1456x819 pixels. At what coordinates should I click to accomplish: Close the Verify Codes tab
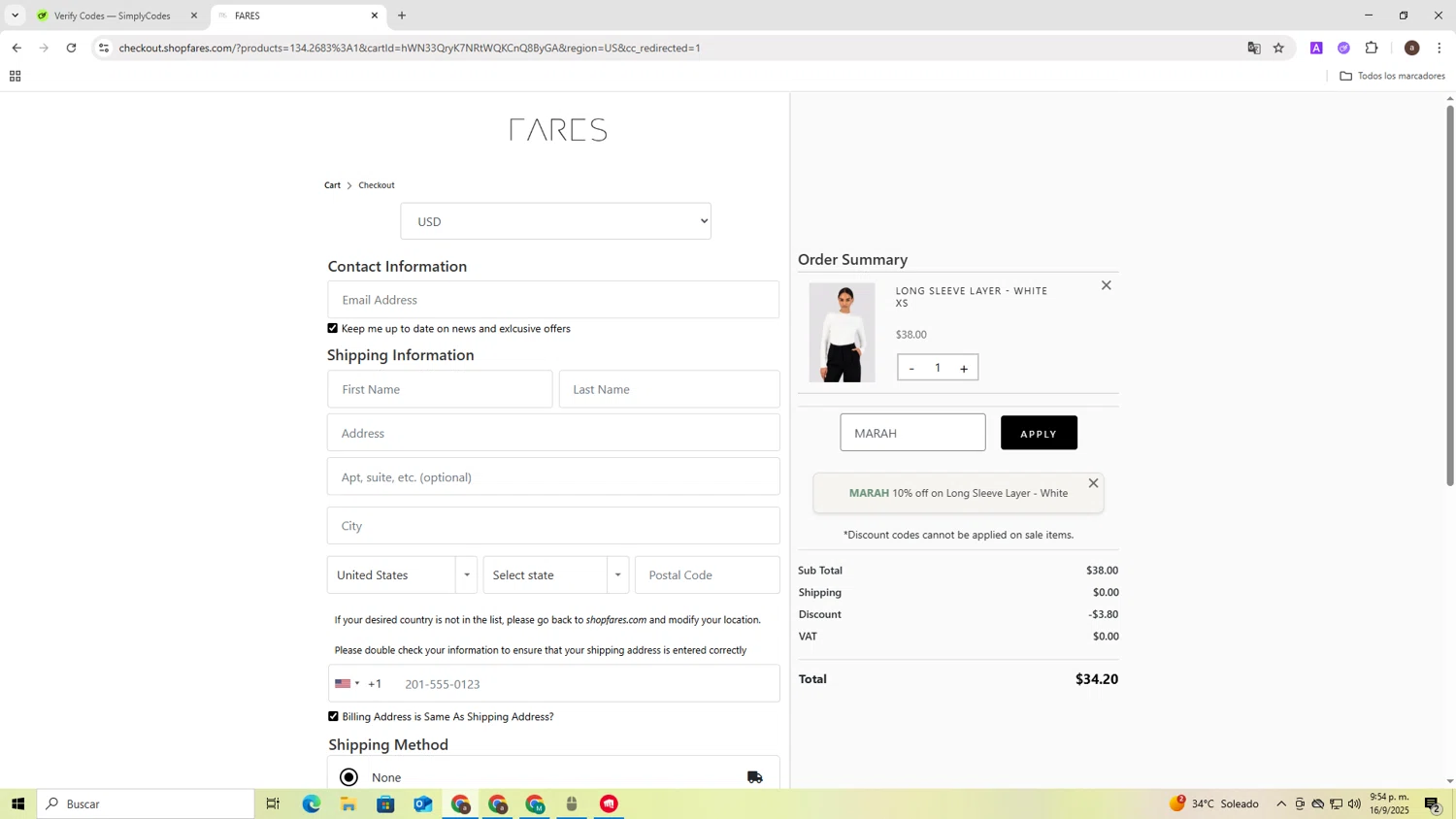(193, 16)
